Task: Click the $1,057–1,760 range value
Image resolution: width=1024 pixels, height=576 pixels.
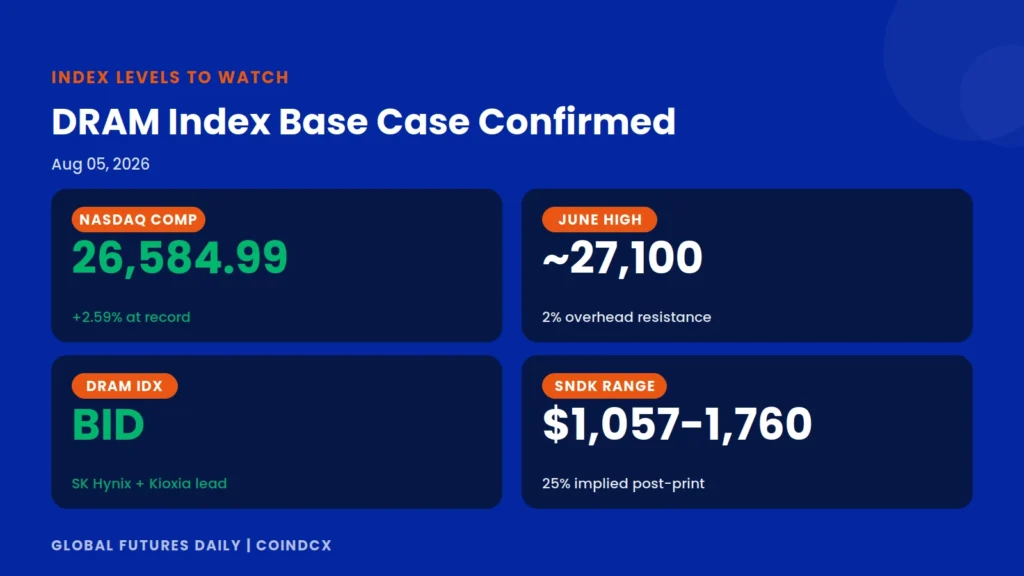Action: 677,424
